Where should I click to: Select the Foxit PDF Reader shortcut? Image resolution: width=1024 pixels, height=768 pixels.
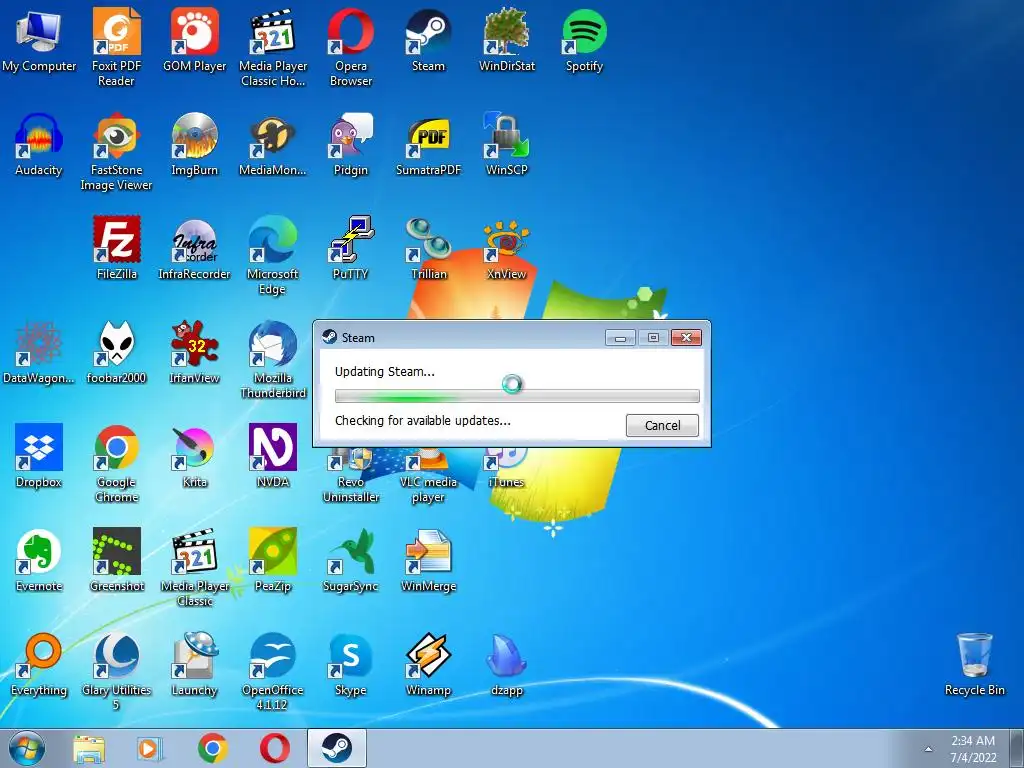[x=116, y=48]
